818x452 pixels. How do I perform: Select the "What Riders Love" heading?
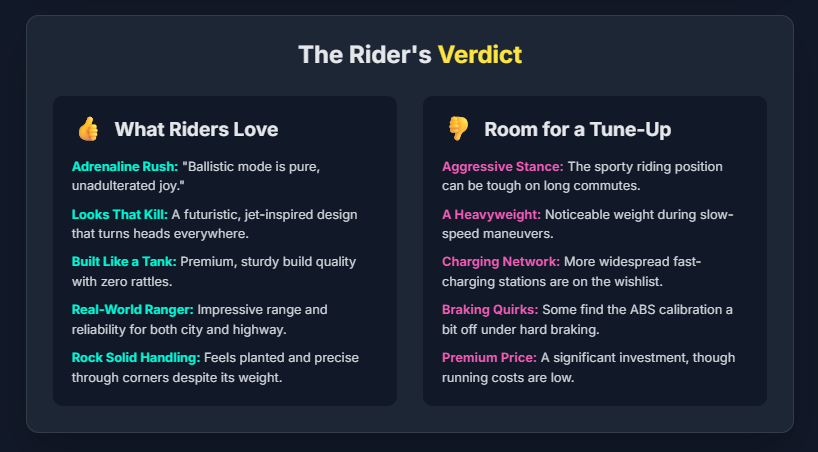click(x=196, y=130)
